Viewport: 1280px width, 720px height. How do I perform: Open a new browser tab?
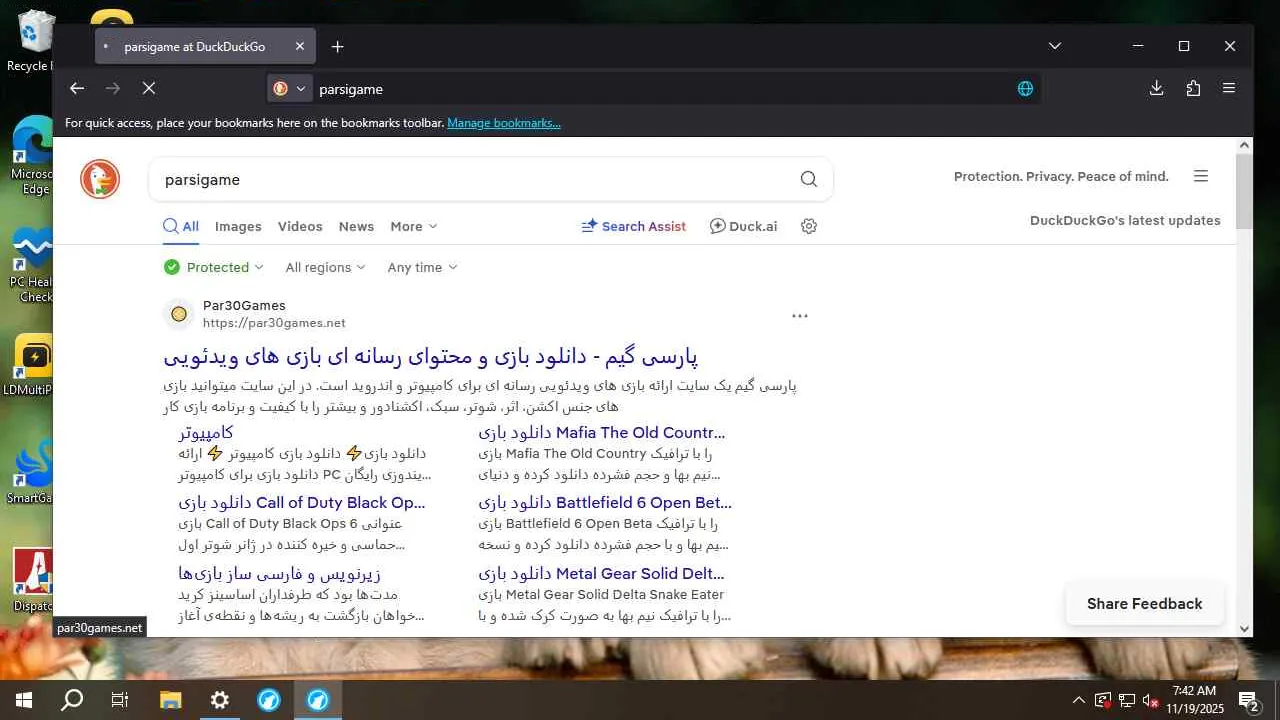pyautogui.click(x=338, y=46)
